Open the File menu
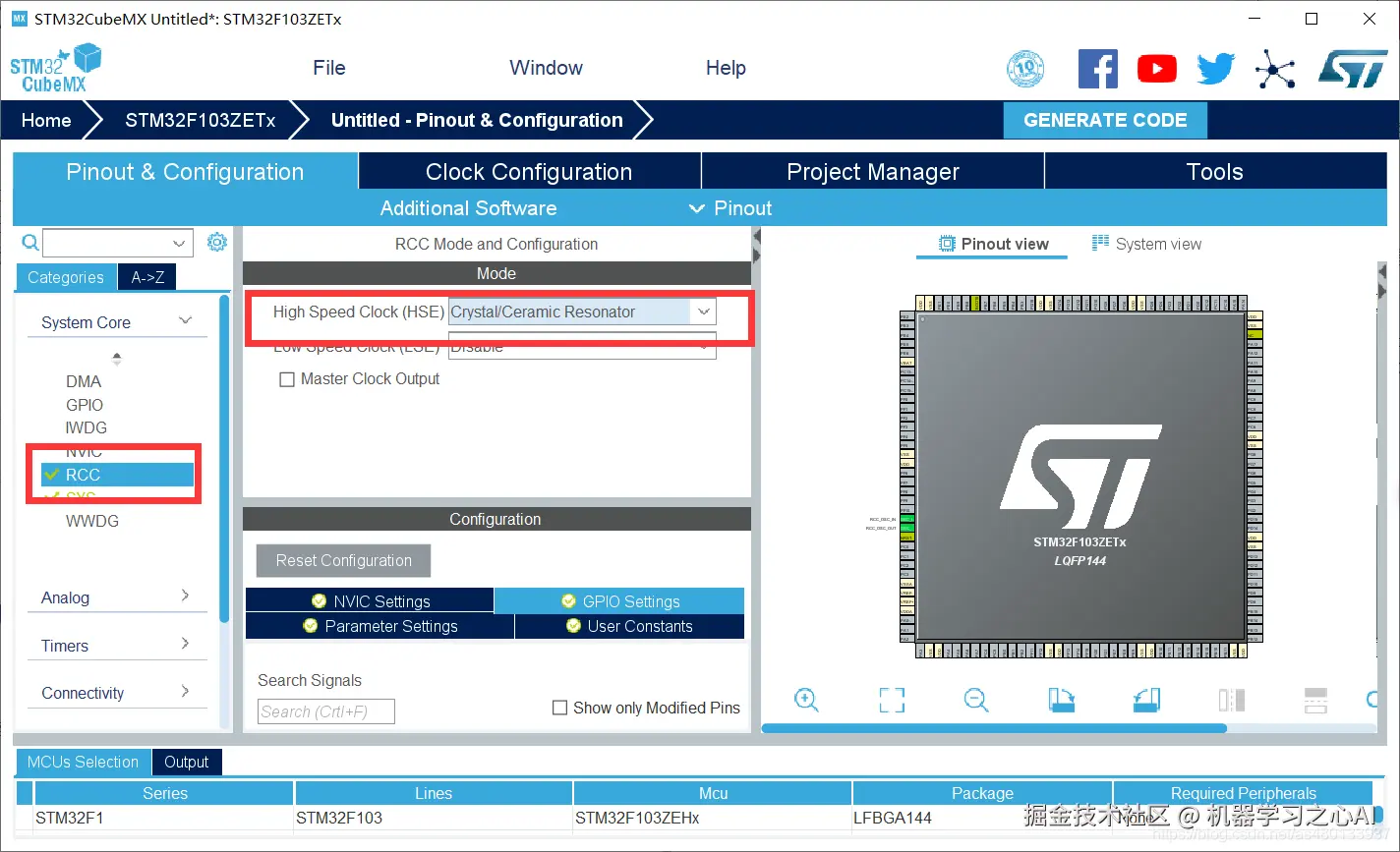The image size is (1400, 852). pyautogui.click(x=329, y=68)
